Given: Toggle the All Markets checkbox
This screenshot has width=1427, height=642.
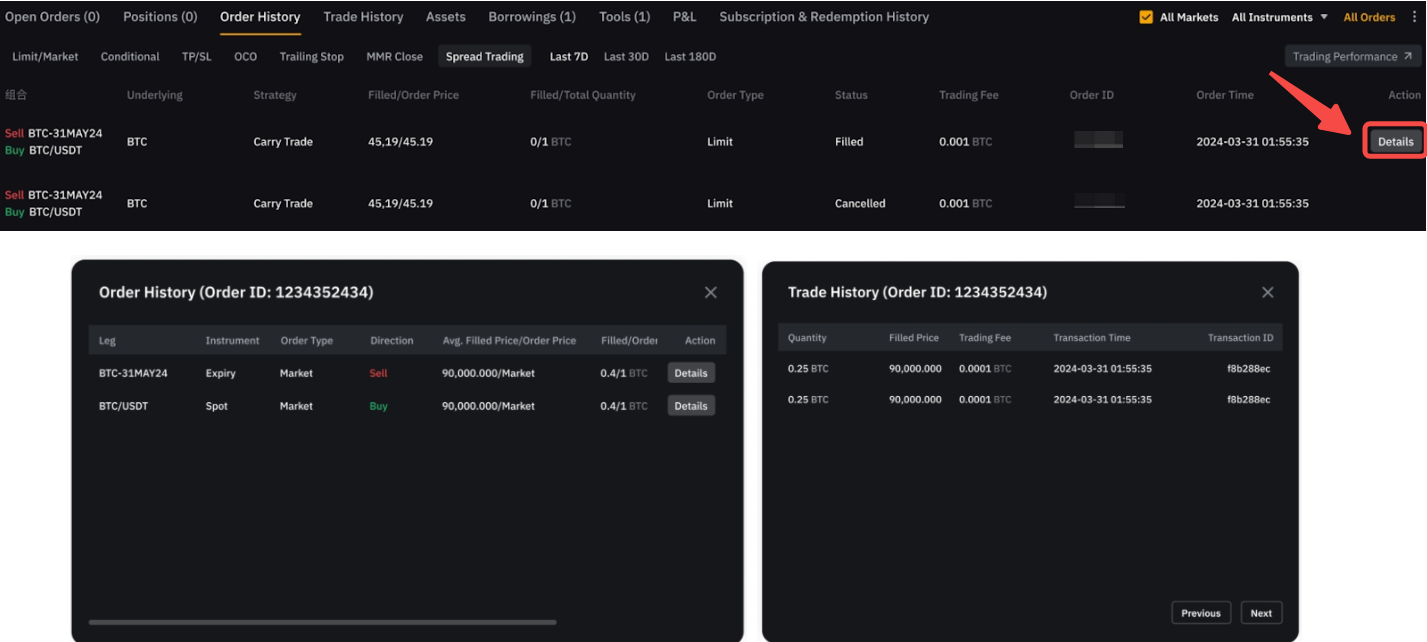Looking at the screenshot, I should click(x=1146, y=17).
